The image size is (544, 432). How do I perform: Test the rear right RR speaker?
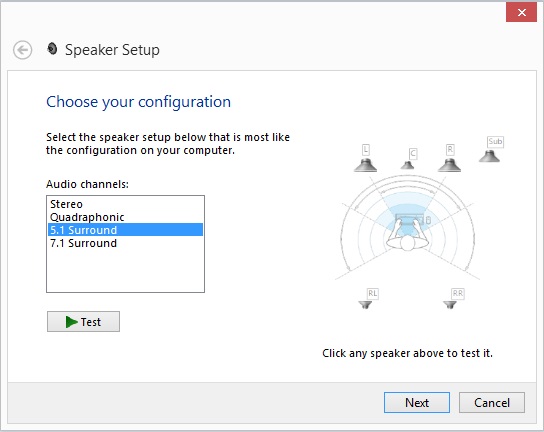pos(450,305)
